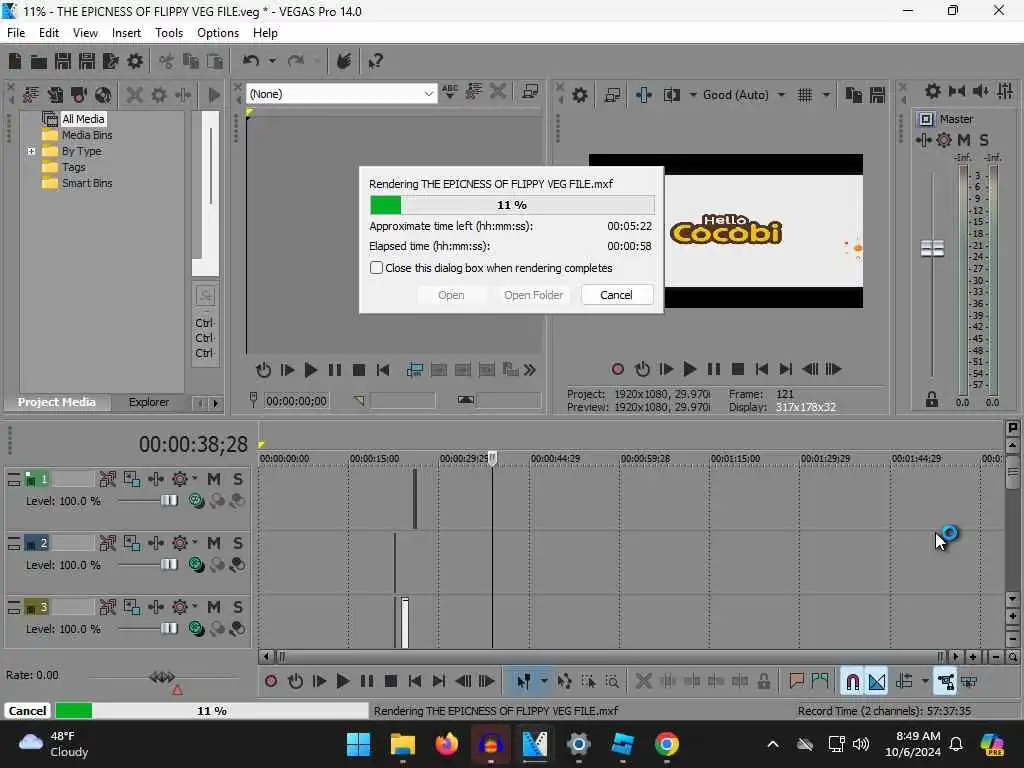Toggle Master bus Solo button
This screenshot has width=1024, height=768.
point(984,140)
